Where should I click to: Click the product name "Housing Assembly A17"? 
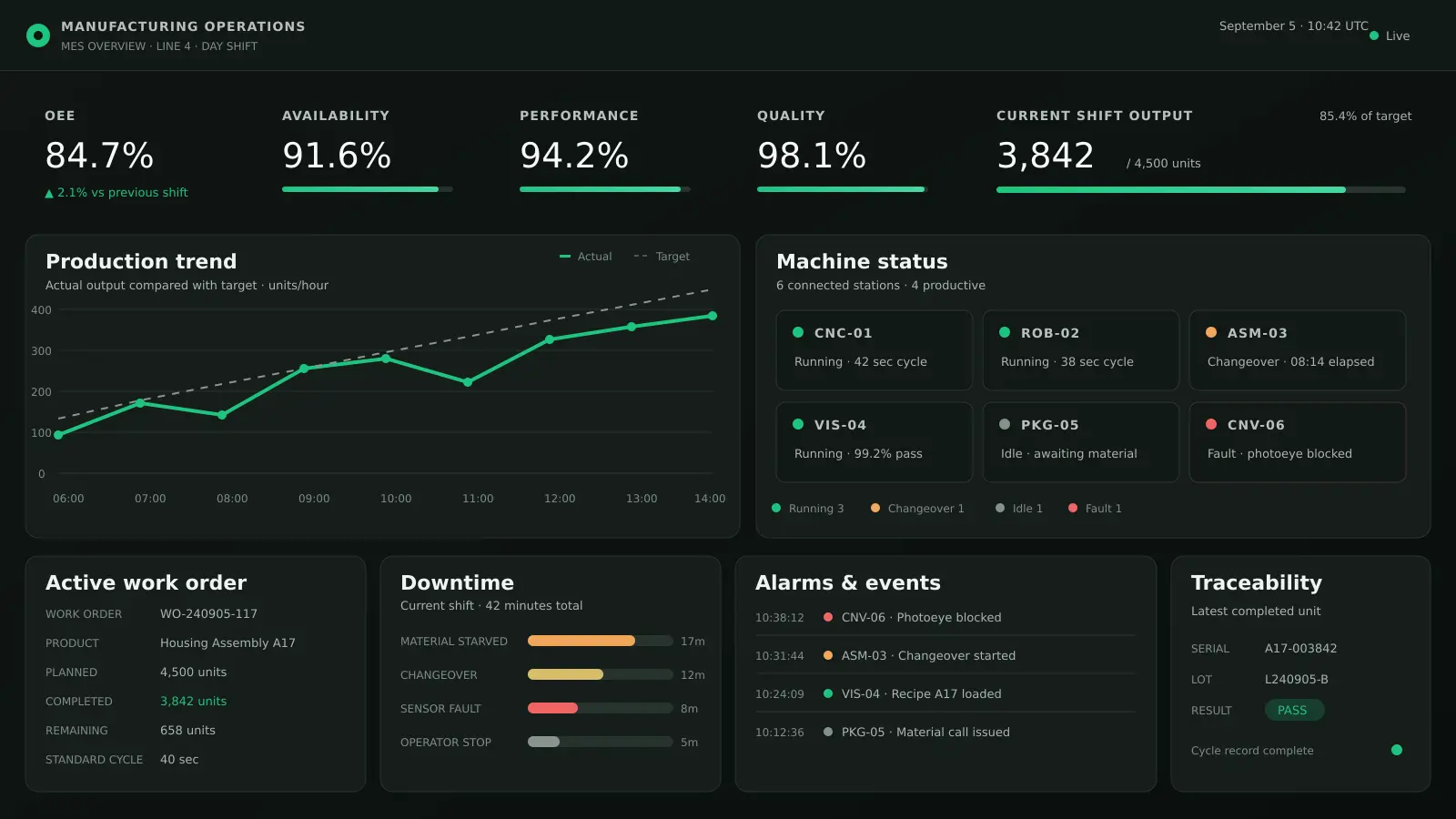[x=227, y=642]
